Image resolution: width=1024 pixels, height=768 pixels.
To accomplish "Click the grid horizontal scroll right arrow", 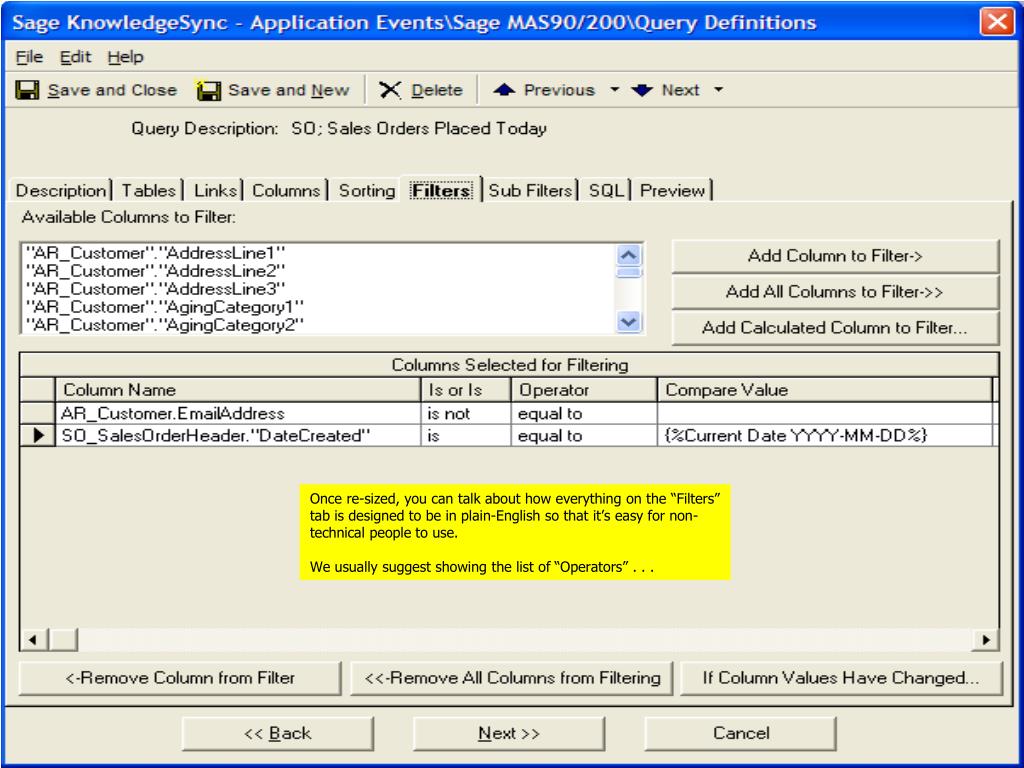I will click(985, 639).
